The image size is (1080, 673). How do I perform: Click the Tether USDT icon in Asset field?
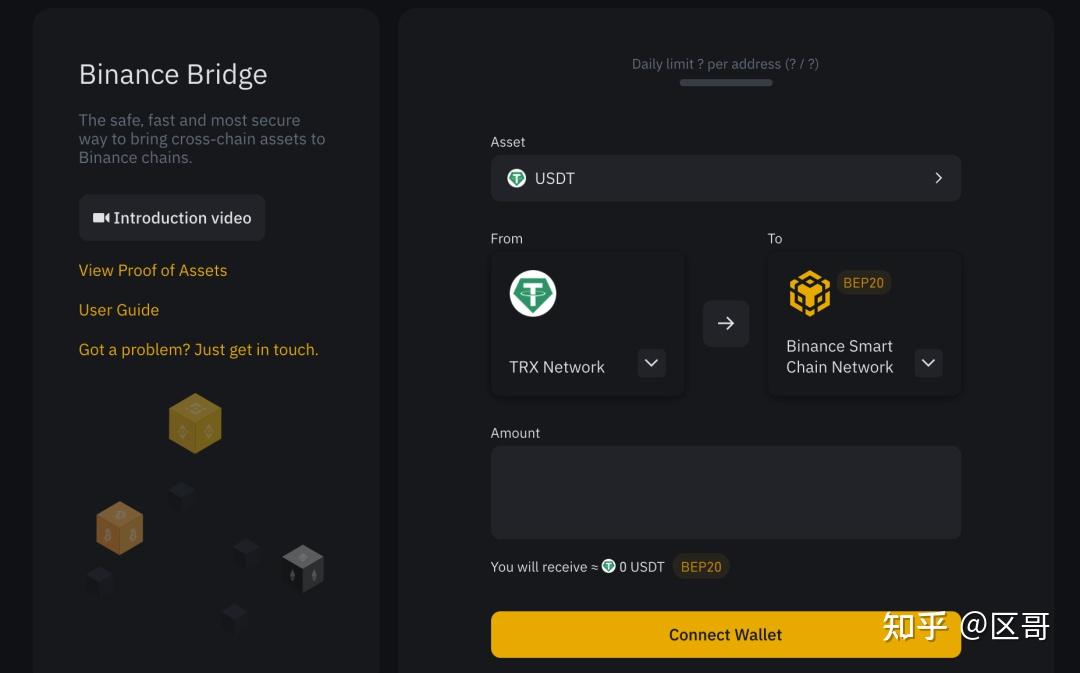pos(516,178)
